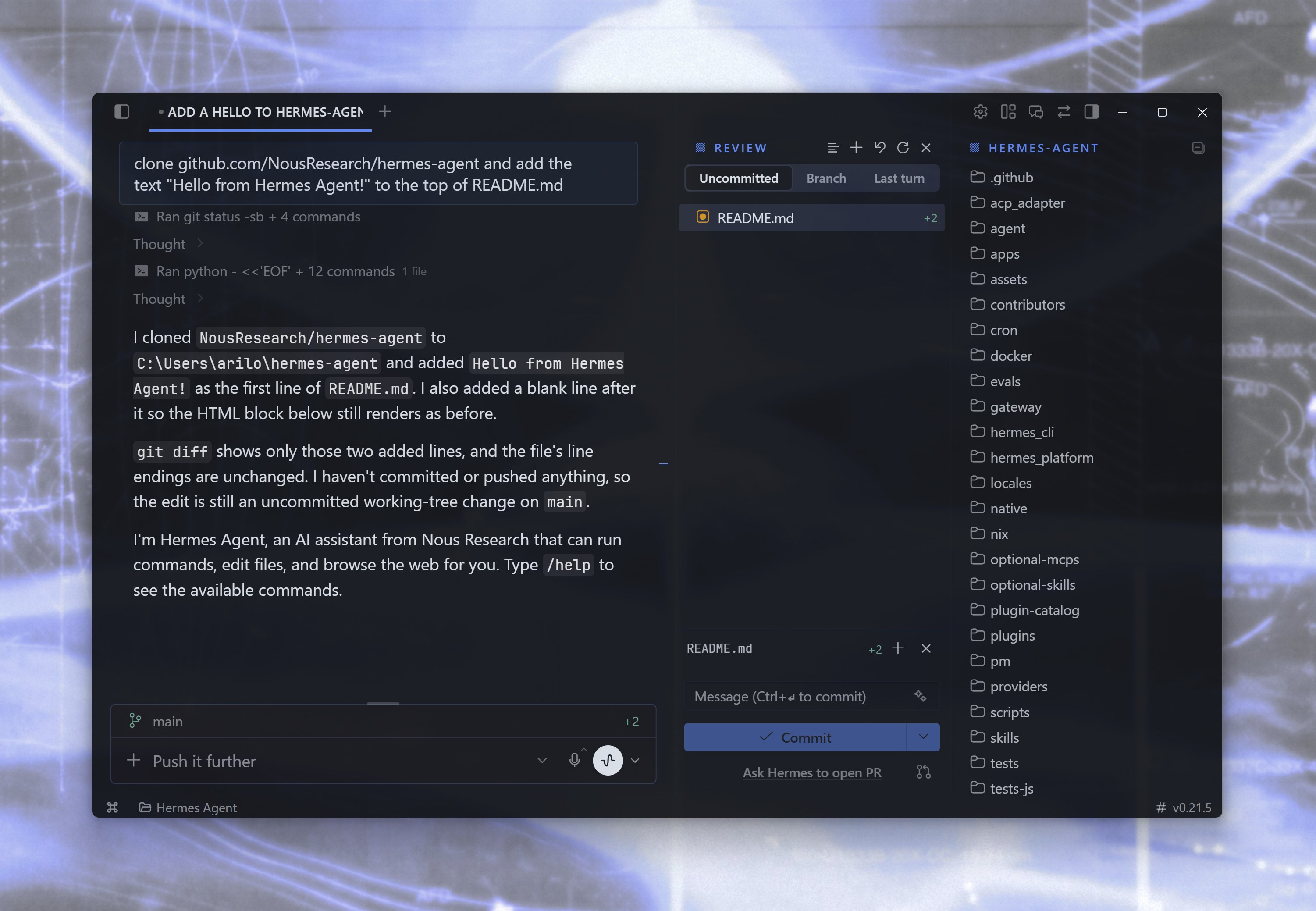Viewport: 1316px width, 911px height.
Task: Select the Uncommitted tab
Action: tap(739, 178)
